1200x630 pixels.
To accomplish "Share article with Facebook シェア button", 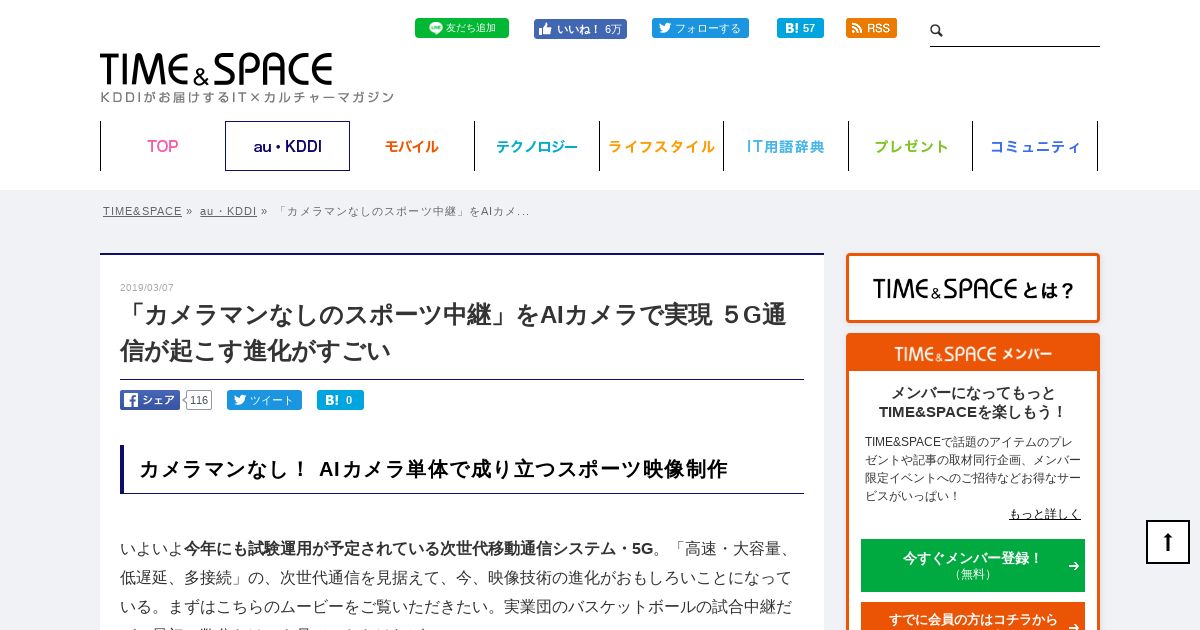I will 150,400.
